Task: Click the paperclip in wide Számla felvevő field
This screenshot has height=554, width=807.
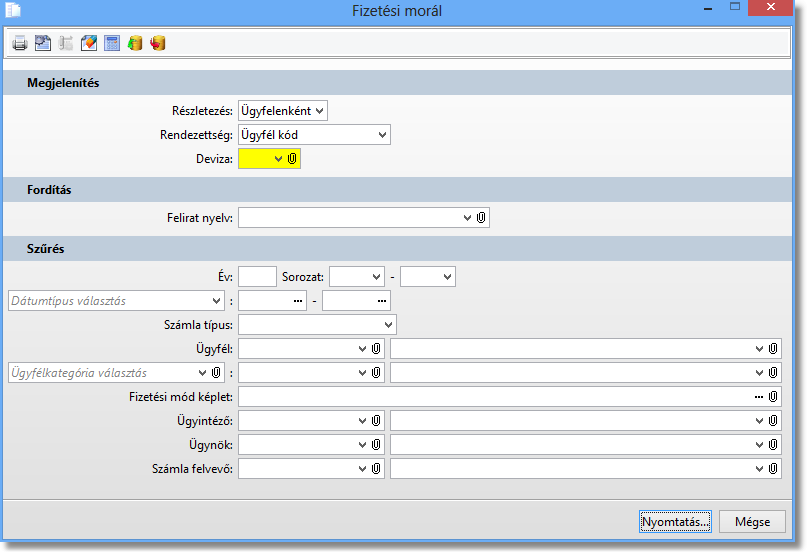Action: [x=773, y=469]
